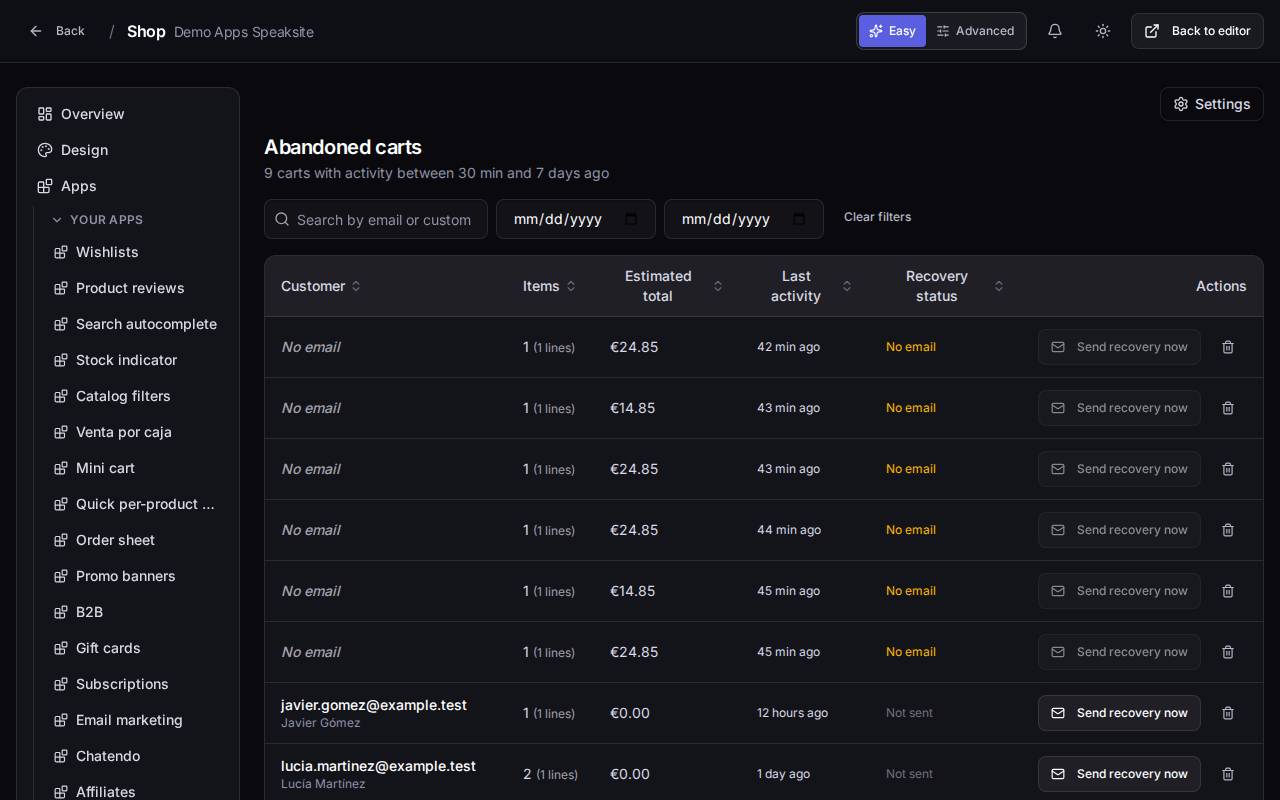
Task: Open the Design sidebar item
Action: coord(128,150)
